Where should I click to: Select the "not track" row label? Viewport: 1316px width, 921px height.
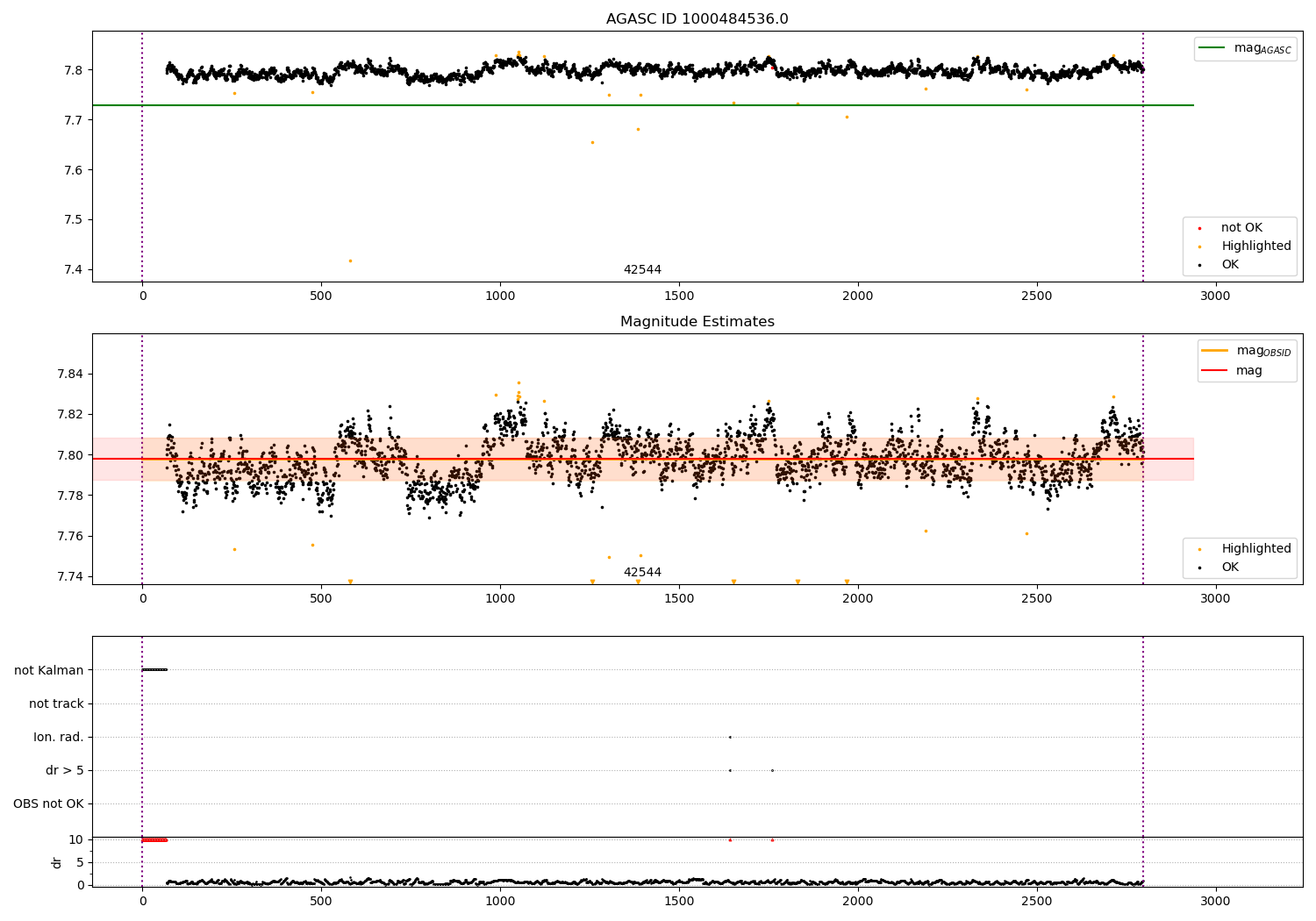56,704
